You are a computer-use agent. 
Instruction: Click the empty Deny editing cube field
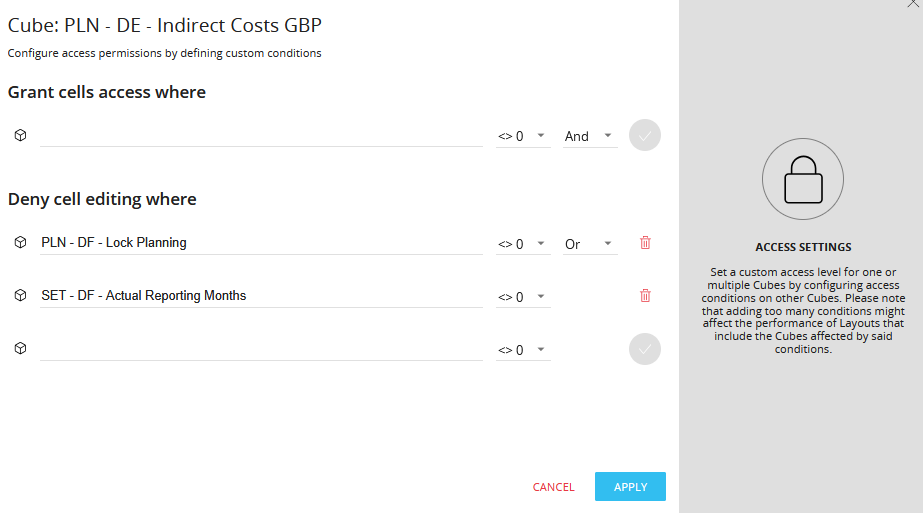(x=260, y=349)
